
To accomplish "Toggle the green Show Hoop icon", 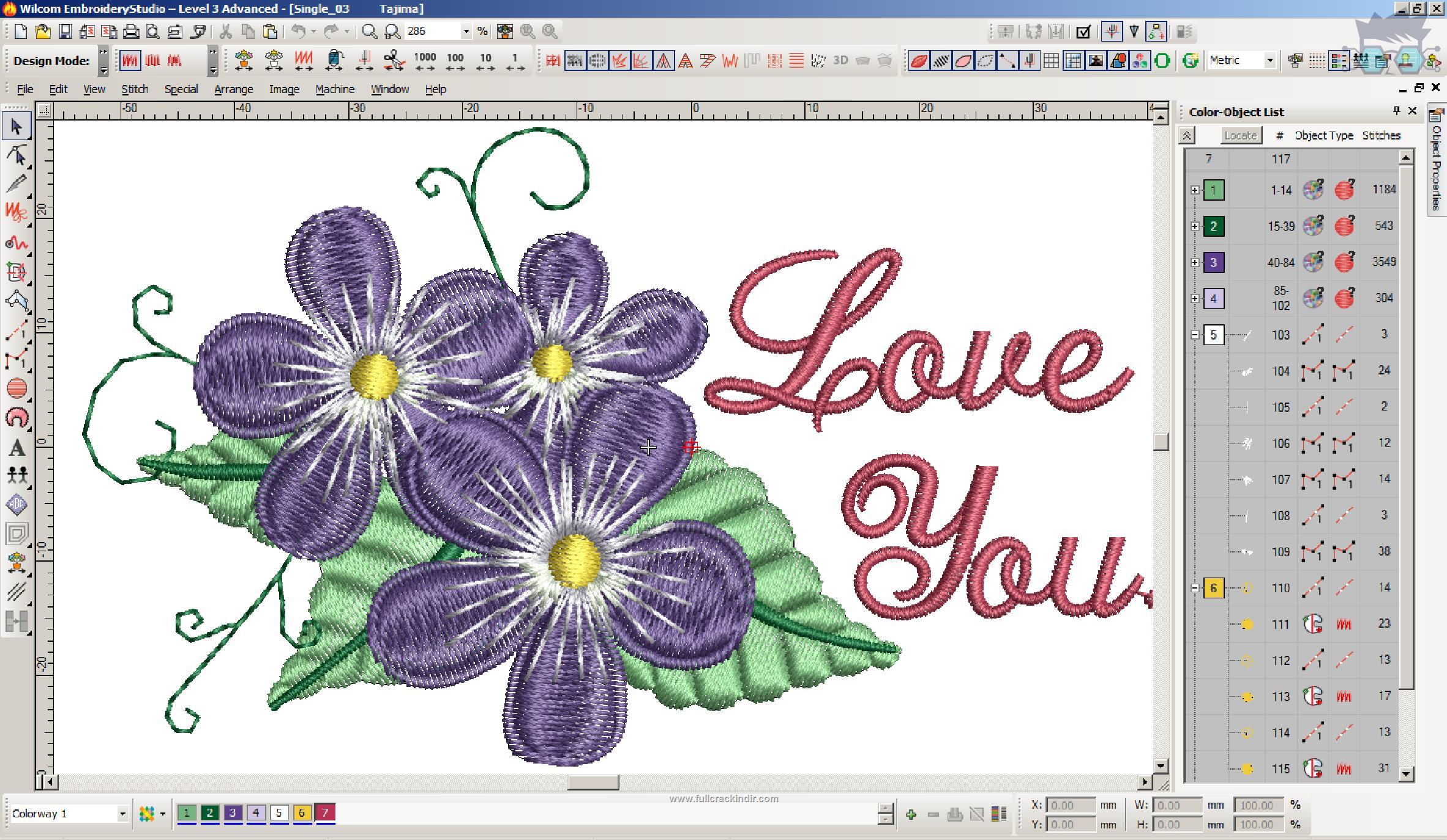I will pos(1162,61).
